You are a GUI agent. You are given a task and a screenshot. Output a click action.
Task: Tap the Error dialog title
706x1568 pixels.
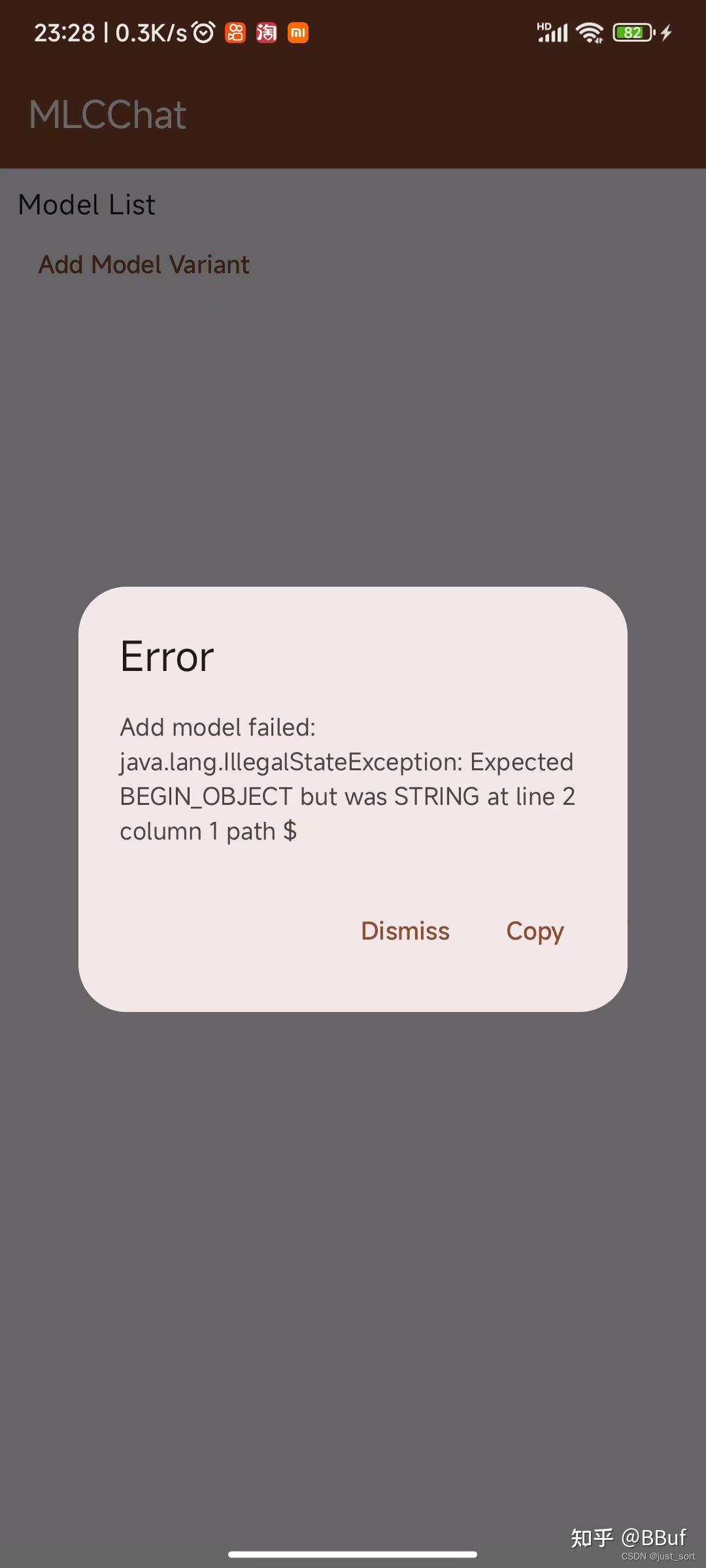[x=167, y=657]
